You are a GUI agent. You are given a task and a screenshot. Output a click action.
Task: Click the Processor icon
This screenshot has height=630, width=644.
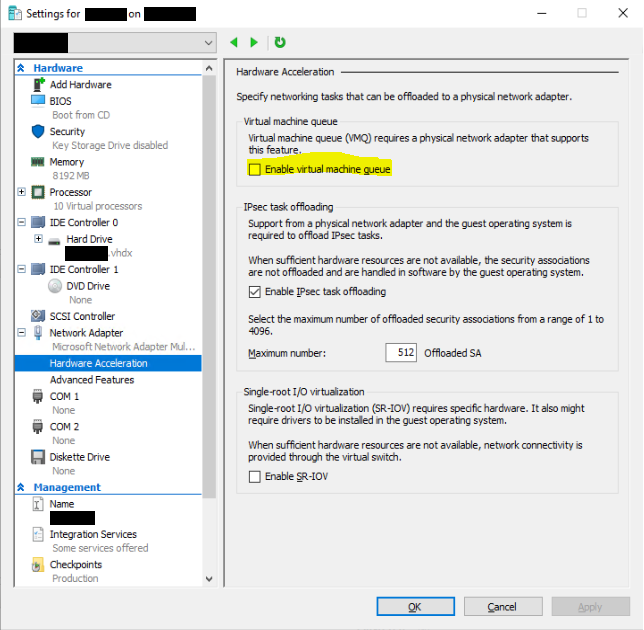[x=38, y=192]
